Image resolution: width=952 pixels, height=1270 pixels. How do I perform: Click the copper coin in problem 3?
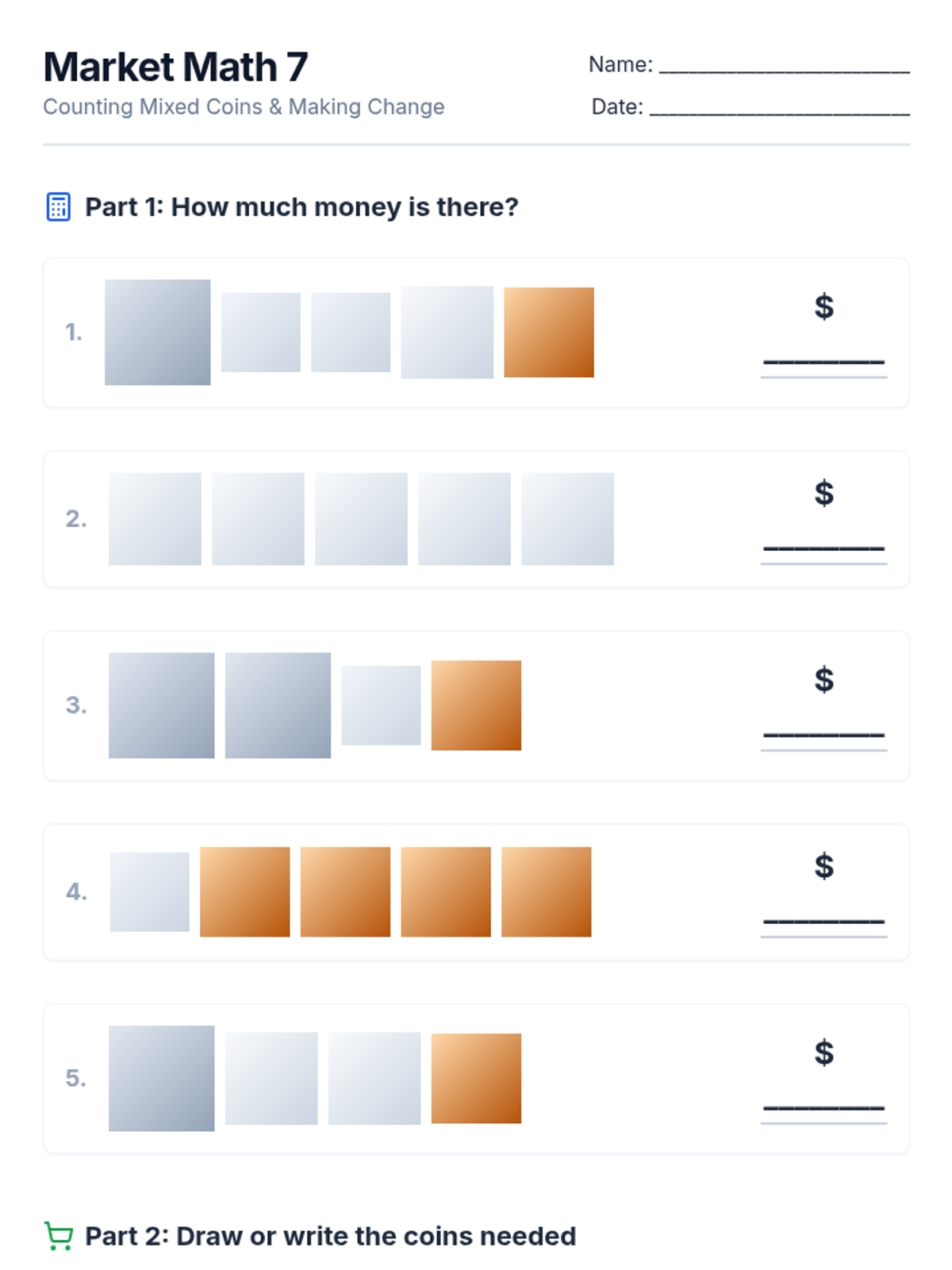(476, 706)
